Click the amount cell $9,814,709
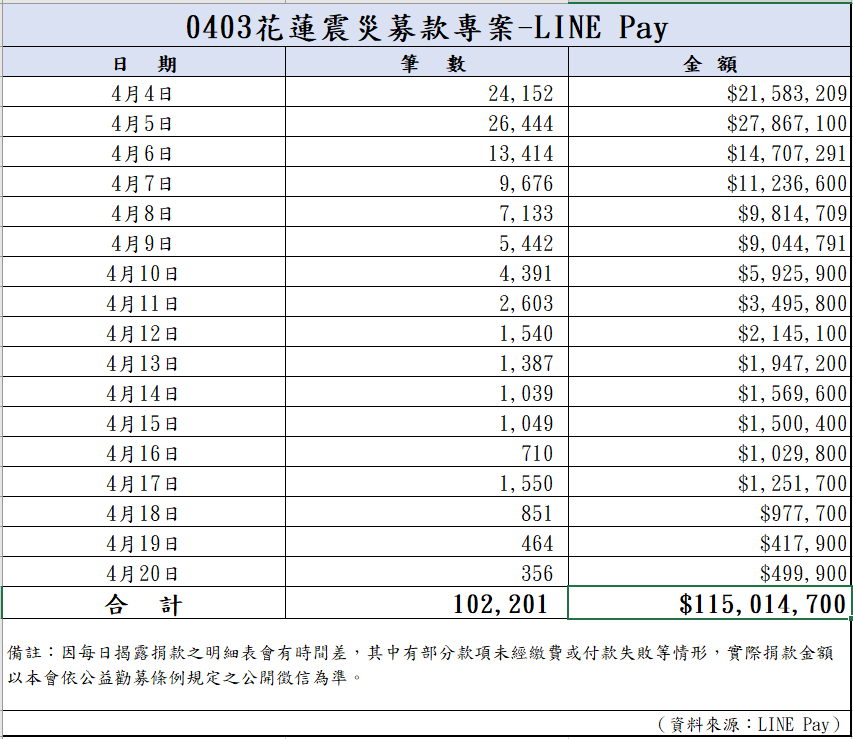Viewport: 853px width, 739px height. click(710, 212)
